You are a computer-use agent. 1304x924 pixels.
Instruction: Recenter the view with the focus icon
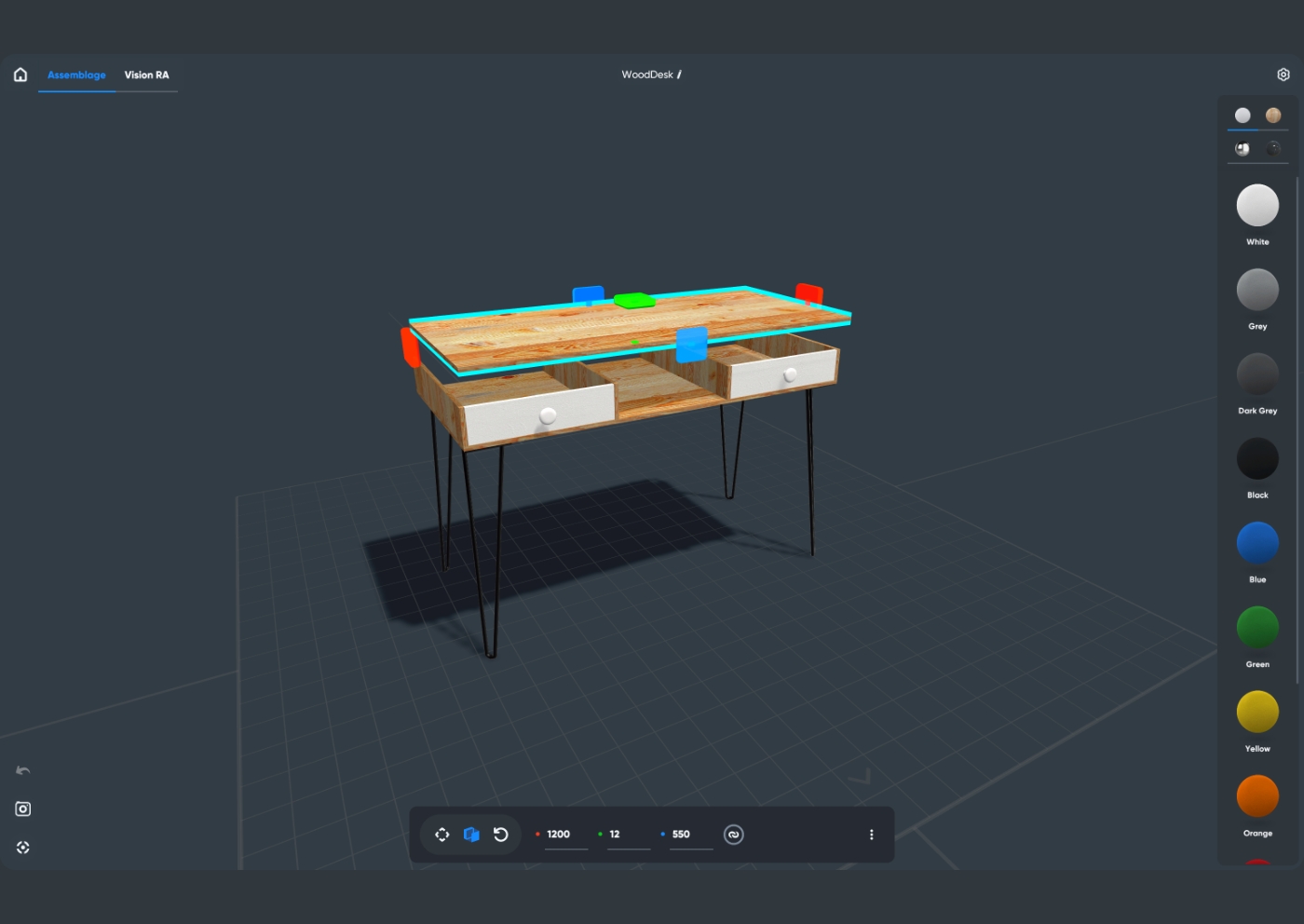[x=23, y=848]
